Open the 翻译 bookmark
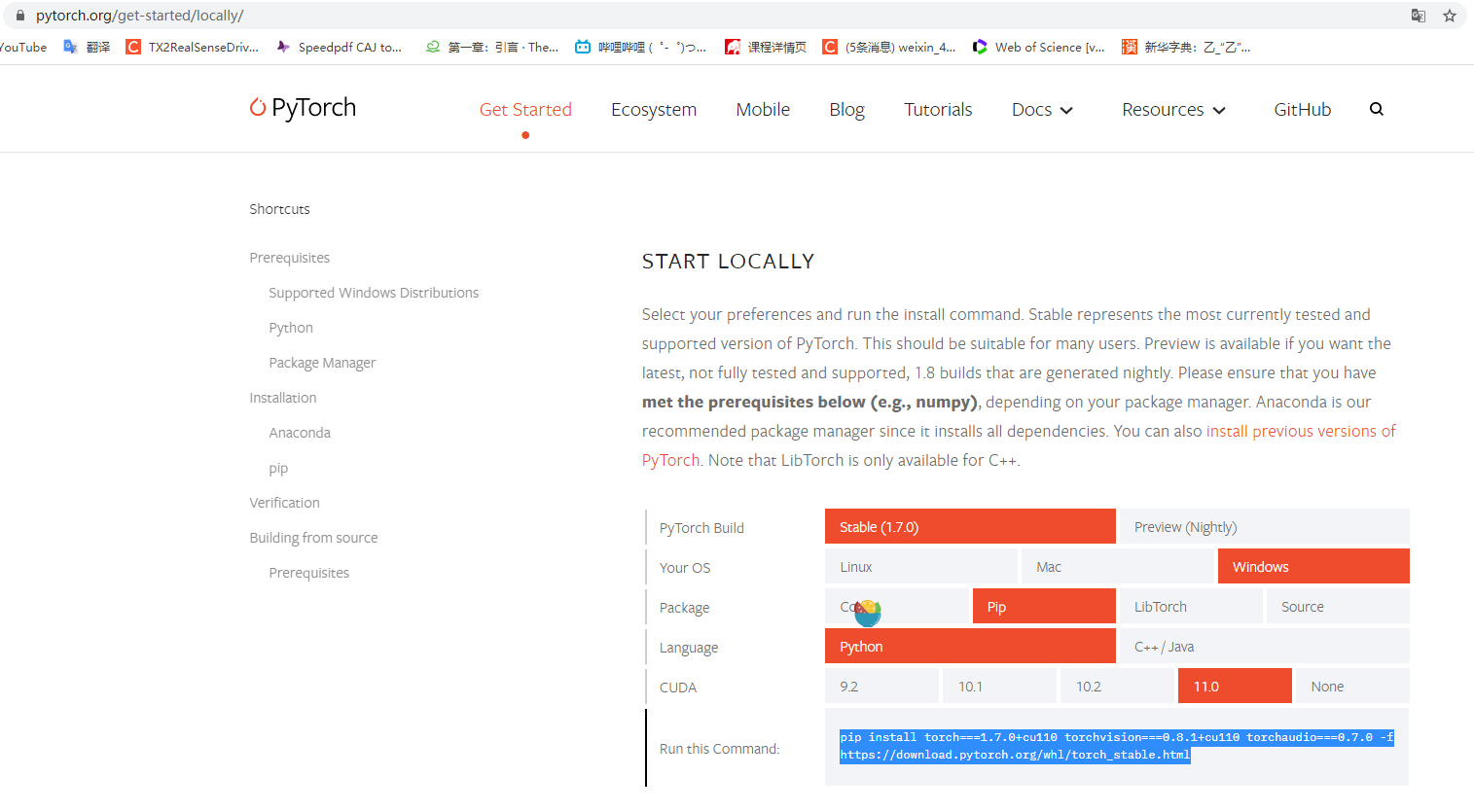 click(87, 47)
